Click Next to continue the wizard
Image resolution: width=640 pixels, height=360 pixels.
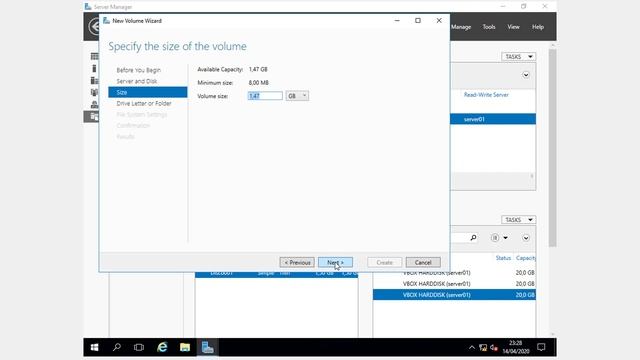336,262
